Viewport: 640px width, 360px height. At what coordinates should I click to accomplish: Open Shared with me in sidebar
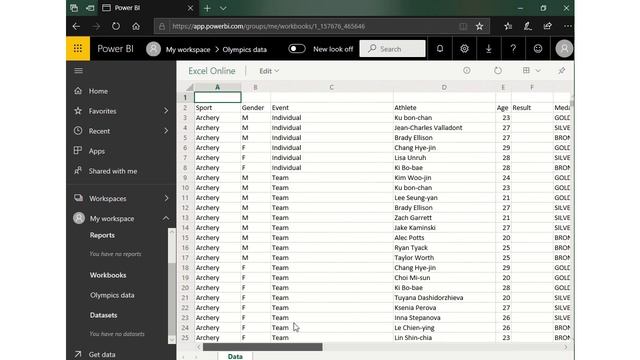(x=113, y=171)
